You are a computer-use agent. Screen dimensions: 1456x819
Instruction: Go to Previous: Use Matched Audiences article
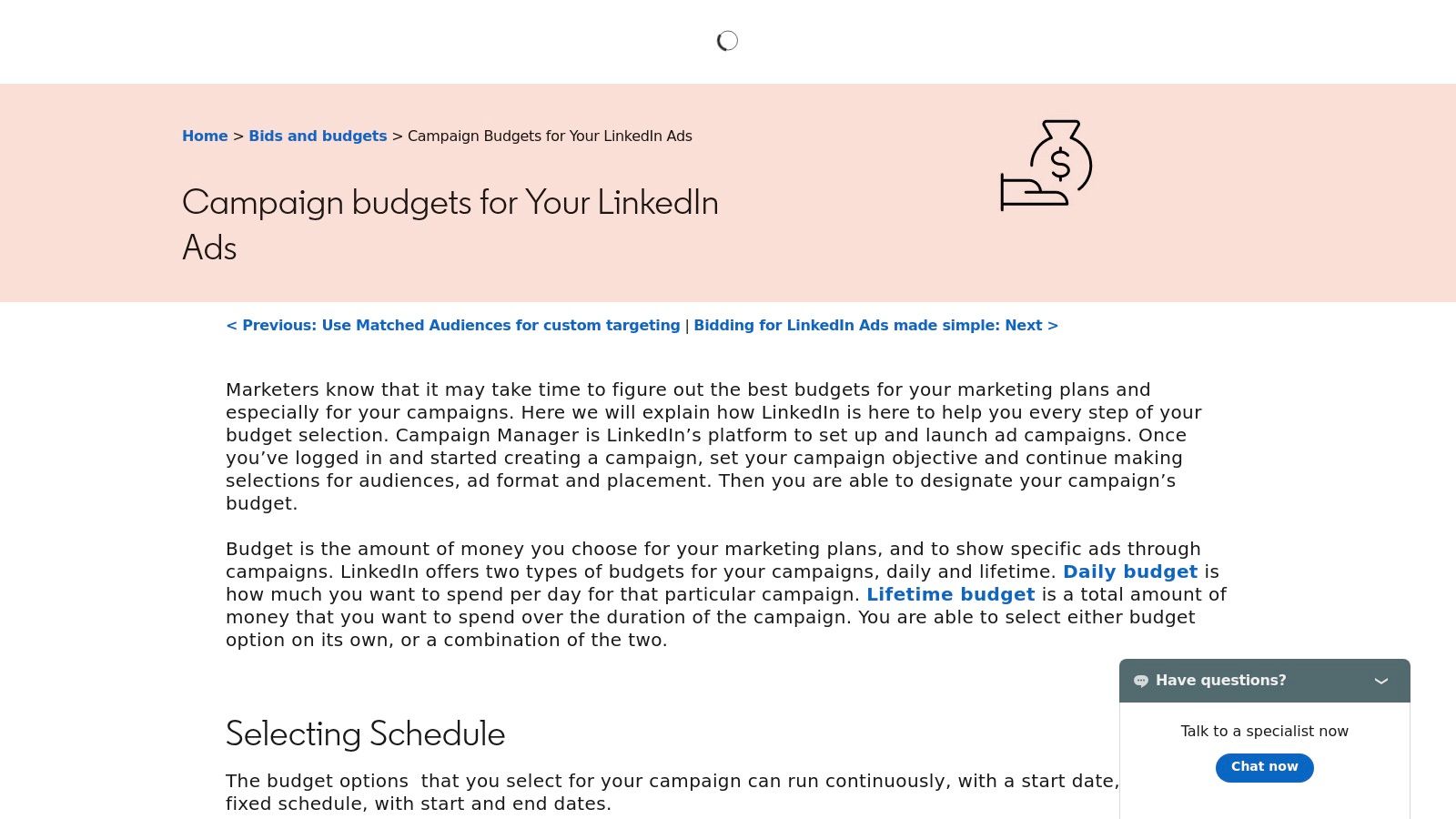click(453, 325)
